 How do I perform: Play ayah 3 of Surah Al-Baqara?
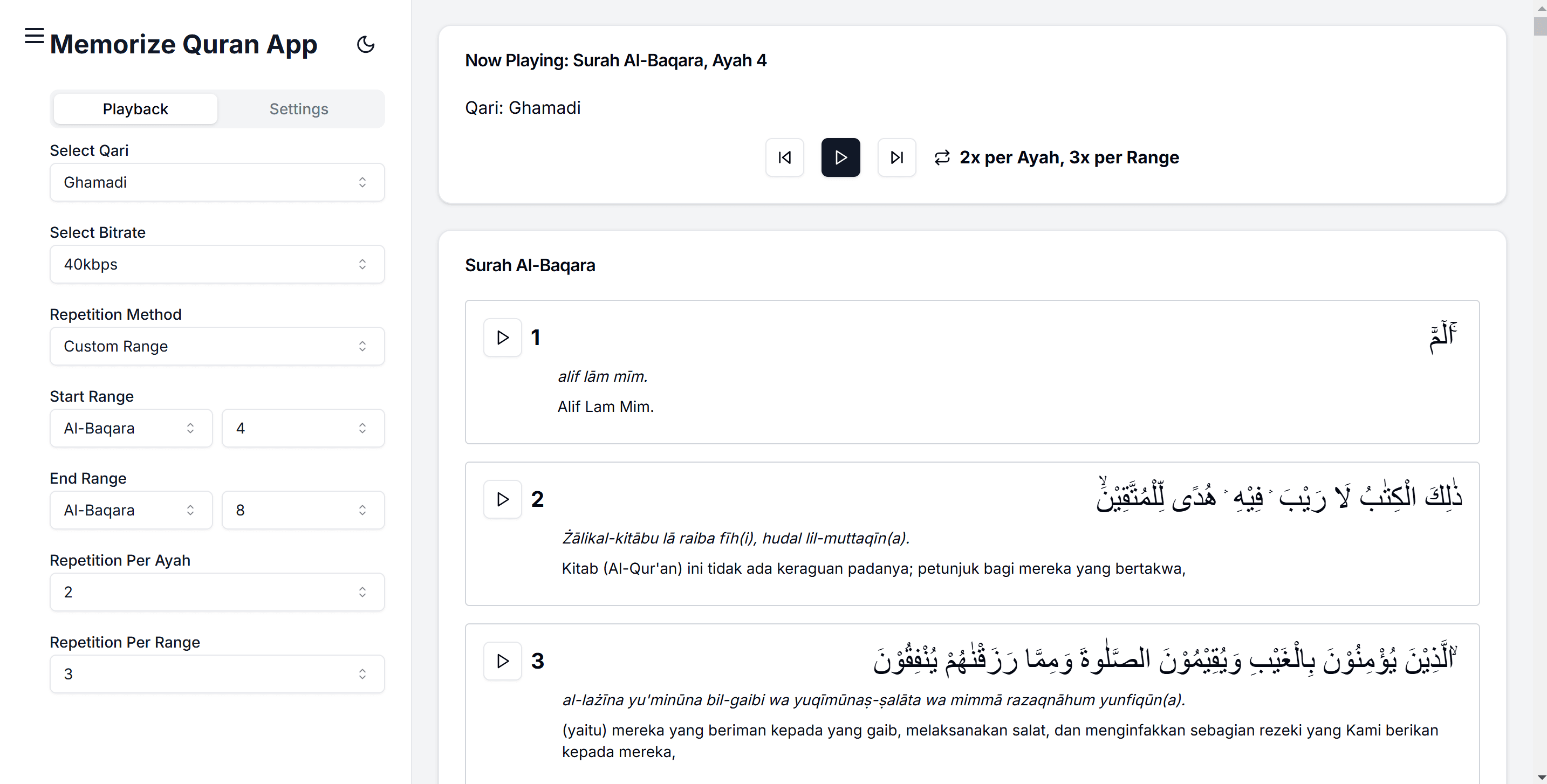(502, 661)
